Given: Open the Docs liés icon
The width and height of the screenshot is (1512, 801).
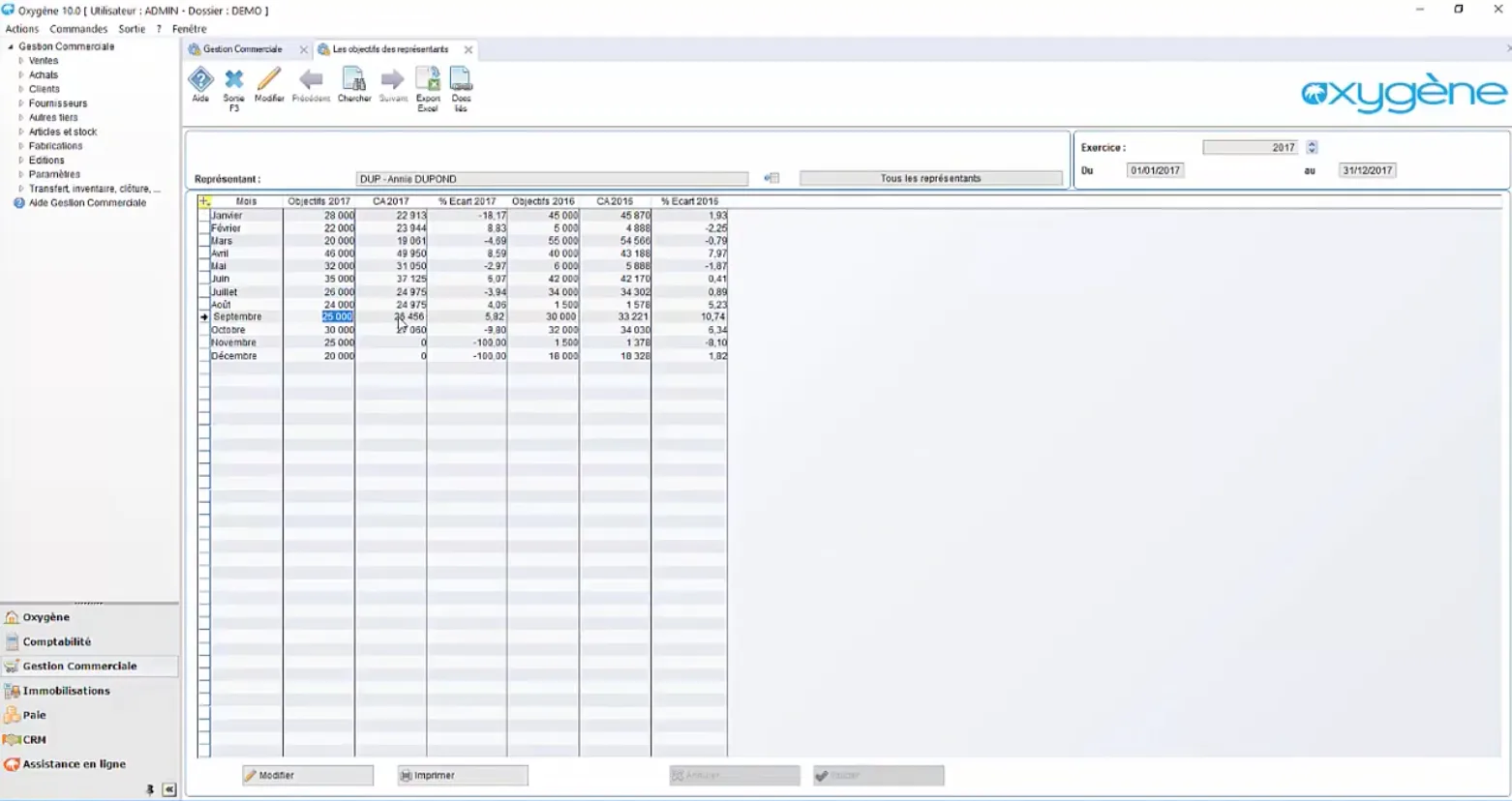Looking at the screenshot, I should [461, 89].
